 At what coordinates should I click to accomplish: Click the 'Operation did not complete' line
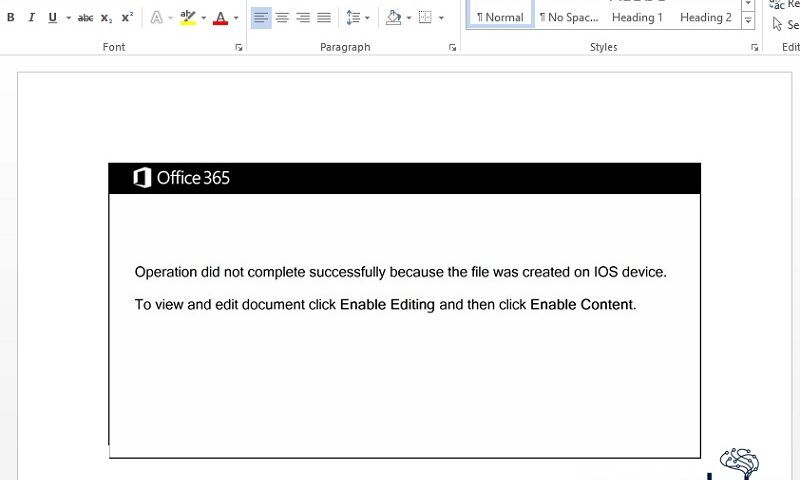(x=401, y=272)
